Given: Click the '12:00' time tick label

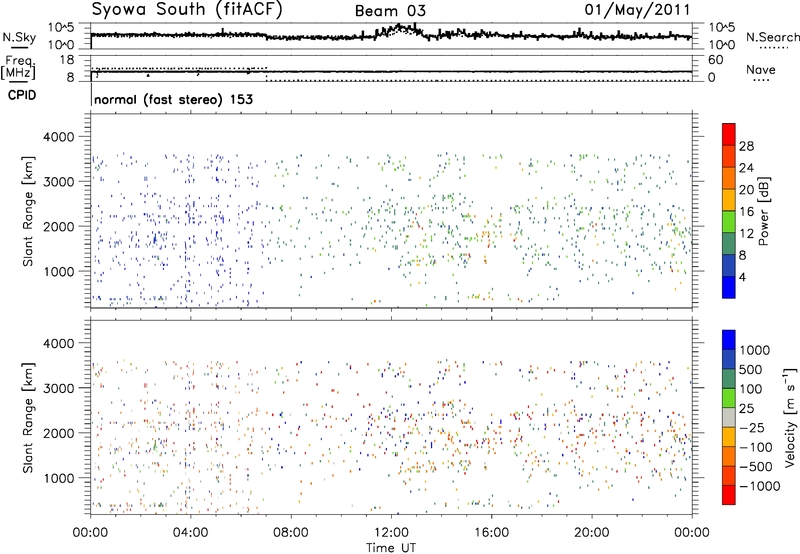Looking at the screenshot, I should (x=391, y=533).
